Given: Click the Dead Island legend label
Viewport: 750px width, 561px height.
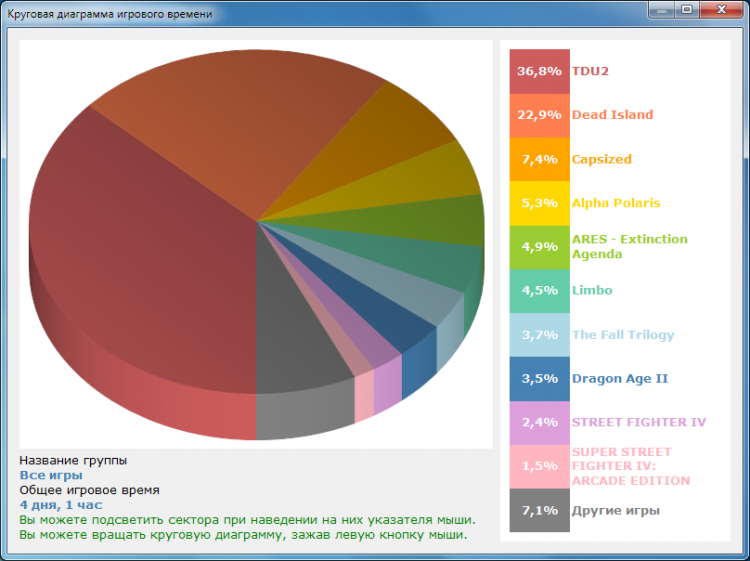Looking at the screenshot, I should point(612,115).
